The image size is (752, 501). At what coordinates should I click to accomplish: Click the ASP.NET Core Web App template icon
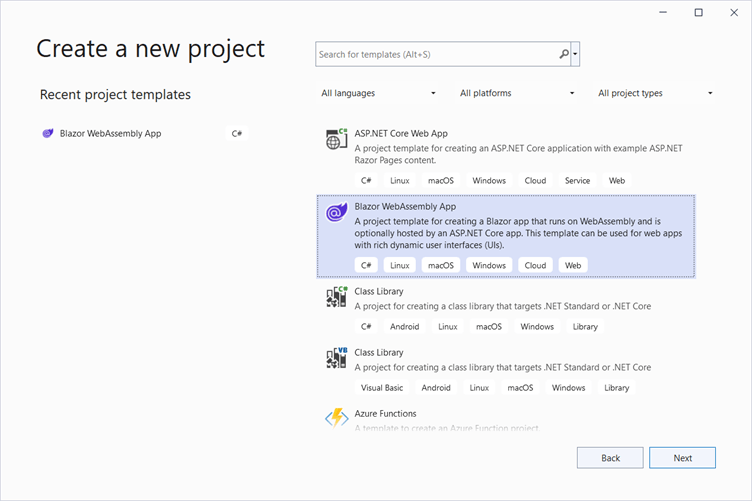click(337, 139)
